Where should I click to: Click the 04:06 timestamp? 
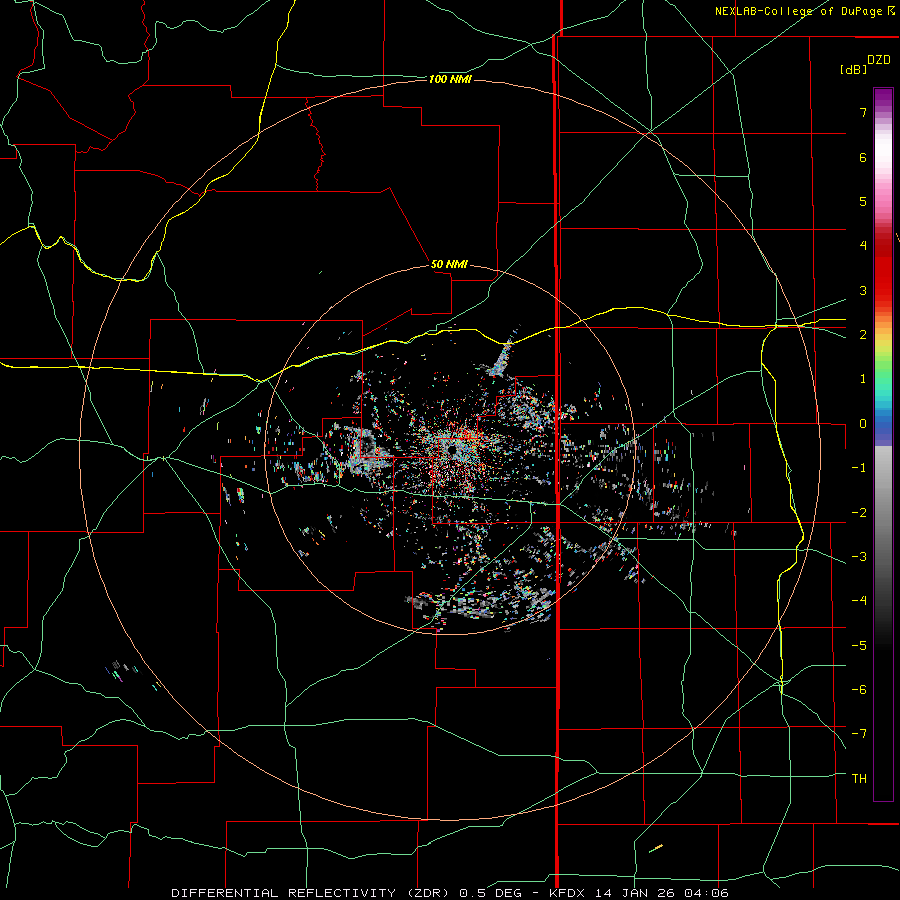[x=707, y=893]
